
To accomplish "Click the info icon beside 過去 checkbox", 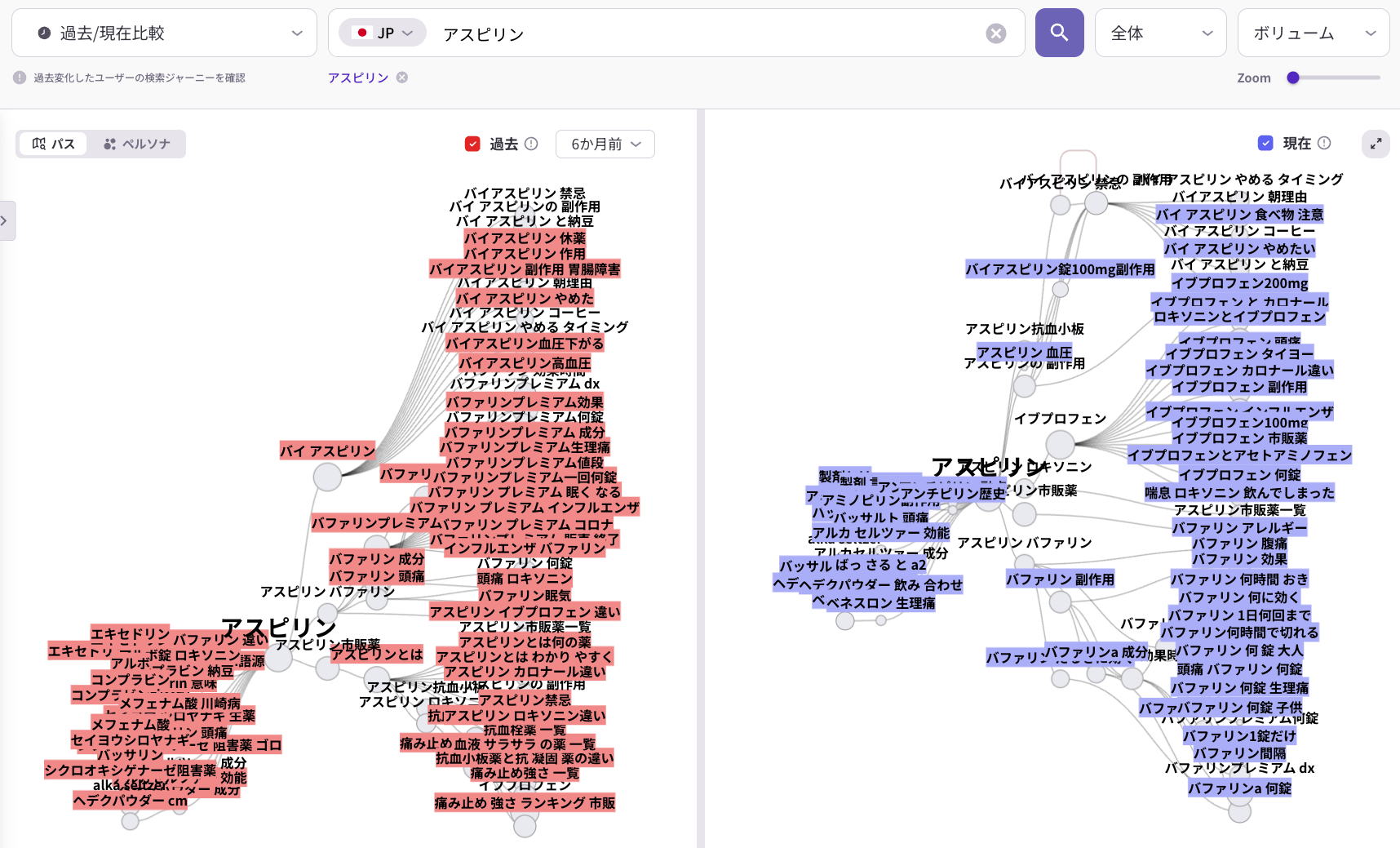I will 531,144.
